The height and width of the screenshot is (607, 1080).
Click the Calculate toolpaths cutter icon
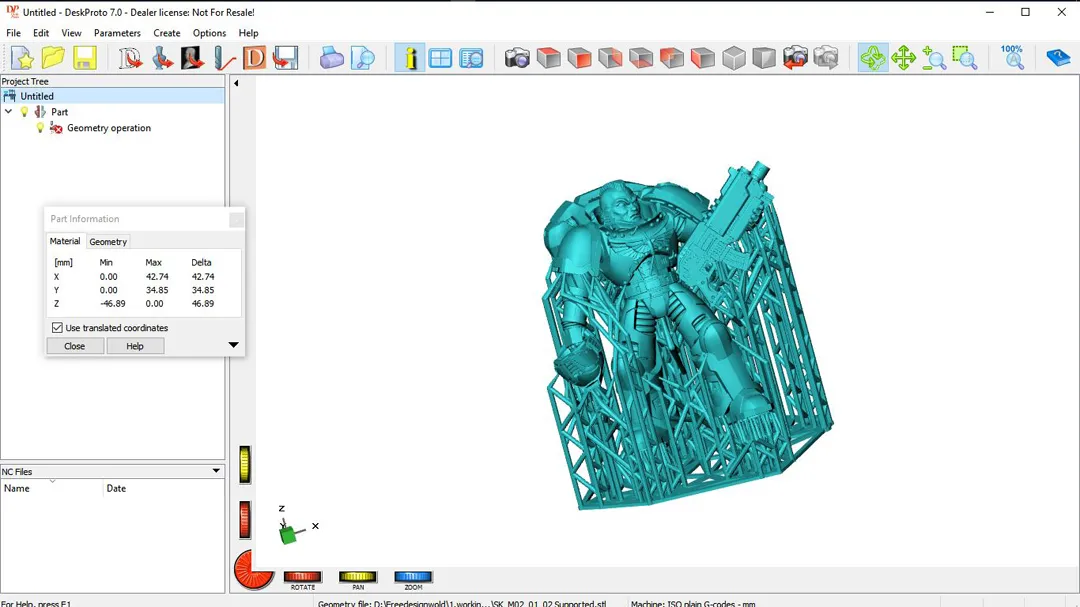[x=224, y=58]
